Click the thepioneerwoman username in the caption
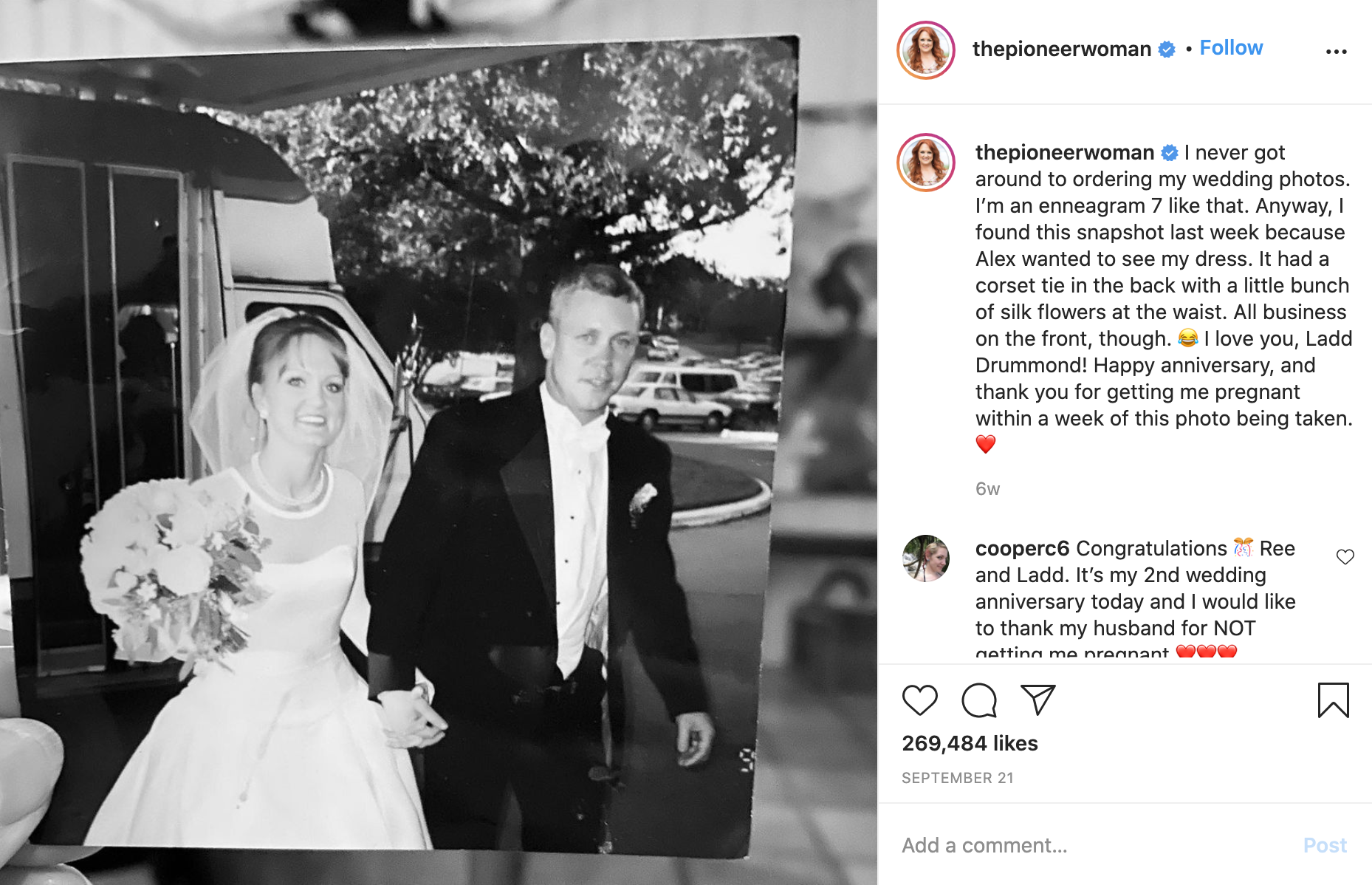 [1064, 152]
